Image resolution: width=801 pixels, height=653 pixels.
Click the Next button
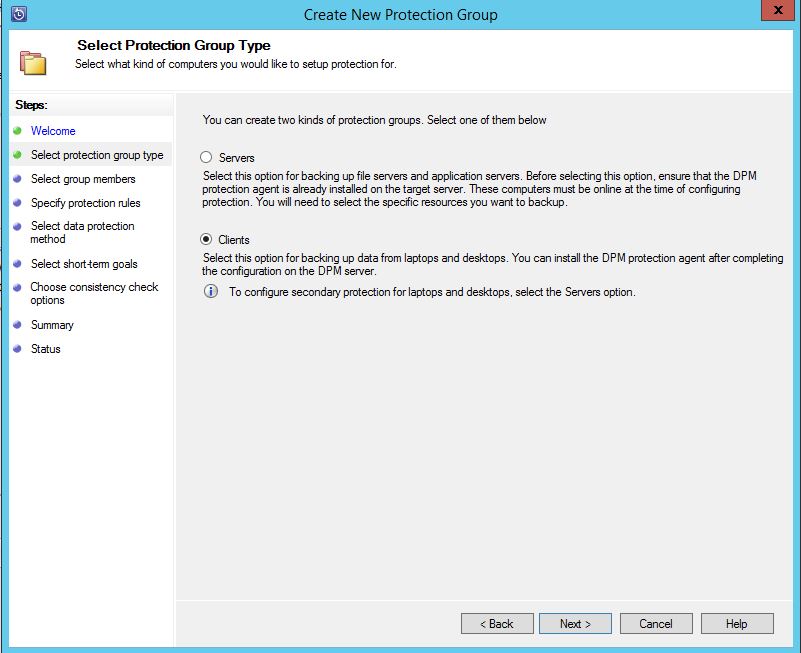[x=575, y=623]
